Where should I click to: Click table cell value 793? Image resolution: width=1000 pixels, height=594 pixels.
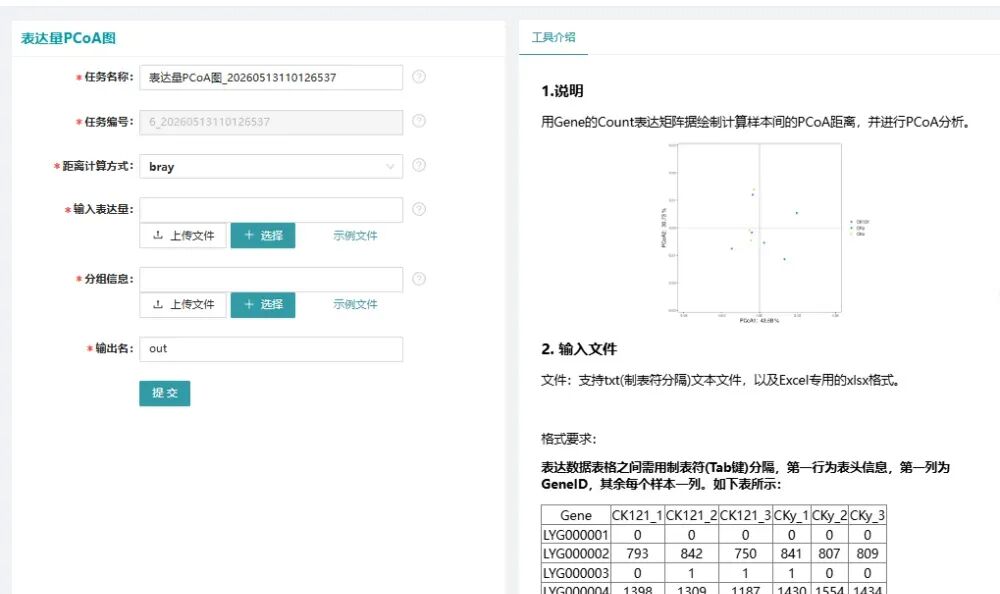coord(637,554)
